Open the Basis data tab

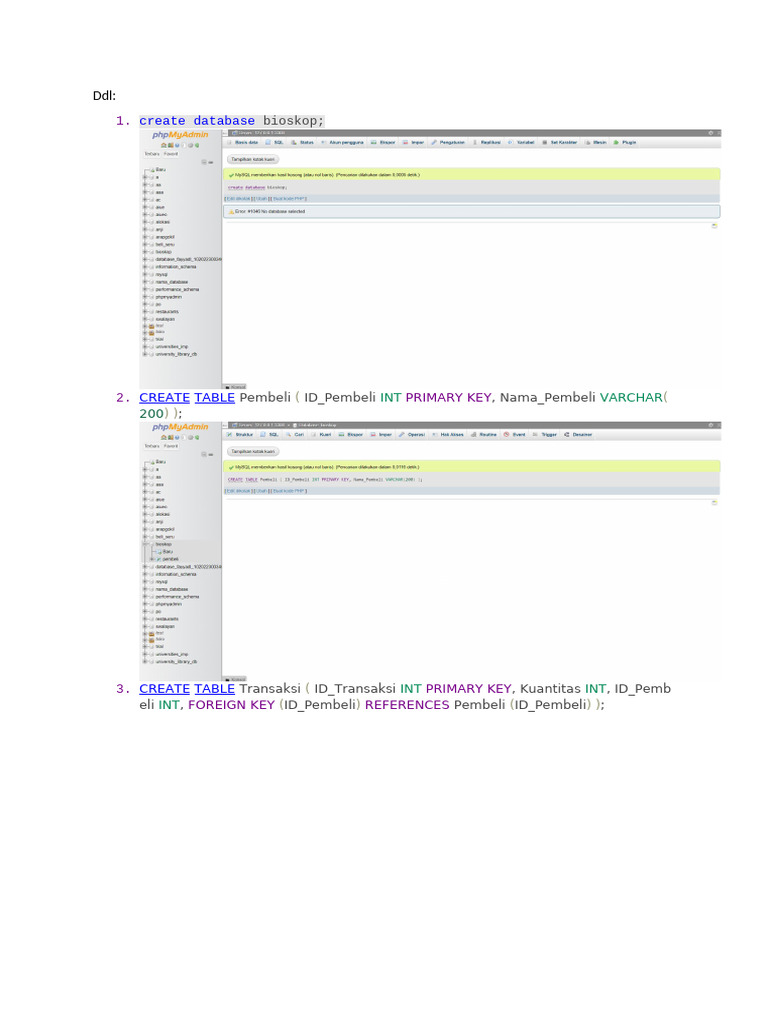[x=243, y=142]
